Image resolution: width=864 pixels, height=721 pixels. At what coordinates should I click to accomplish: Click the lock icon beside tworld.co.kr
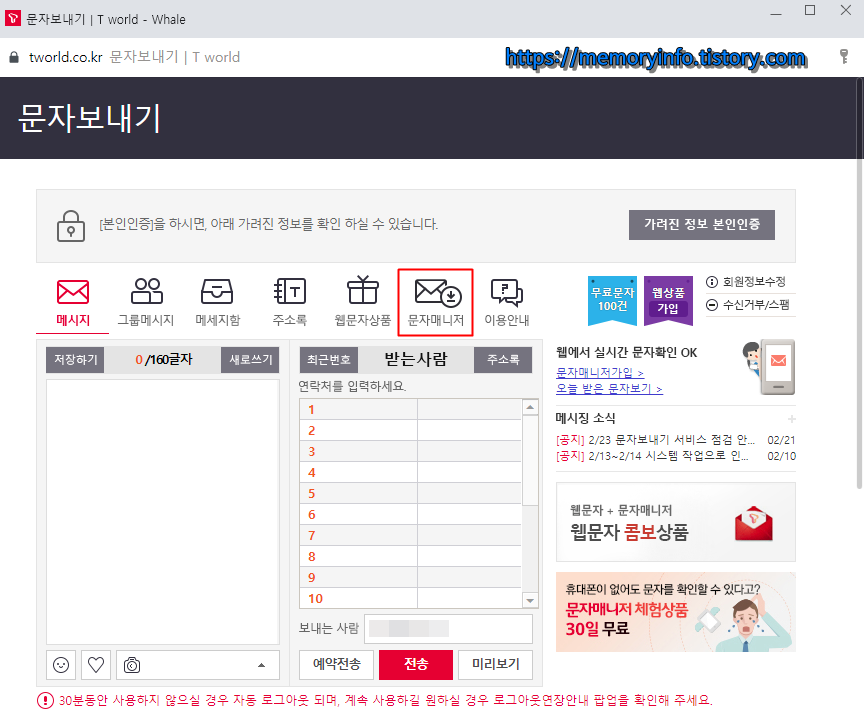[14, 57]
